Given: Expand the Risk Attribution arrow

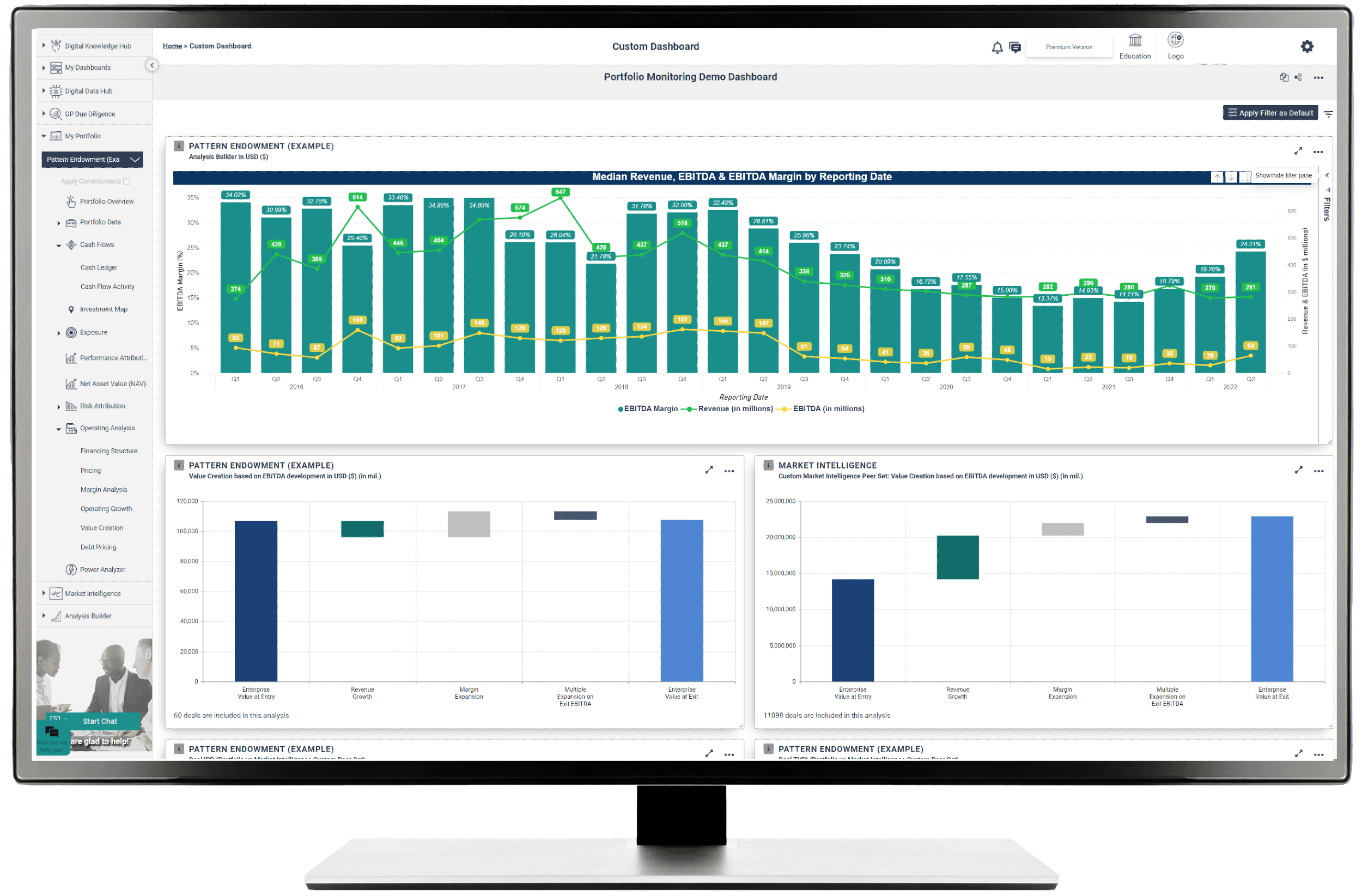Looking at the screenshot, I should pos(59,407).
